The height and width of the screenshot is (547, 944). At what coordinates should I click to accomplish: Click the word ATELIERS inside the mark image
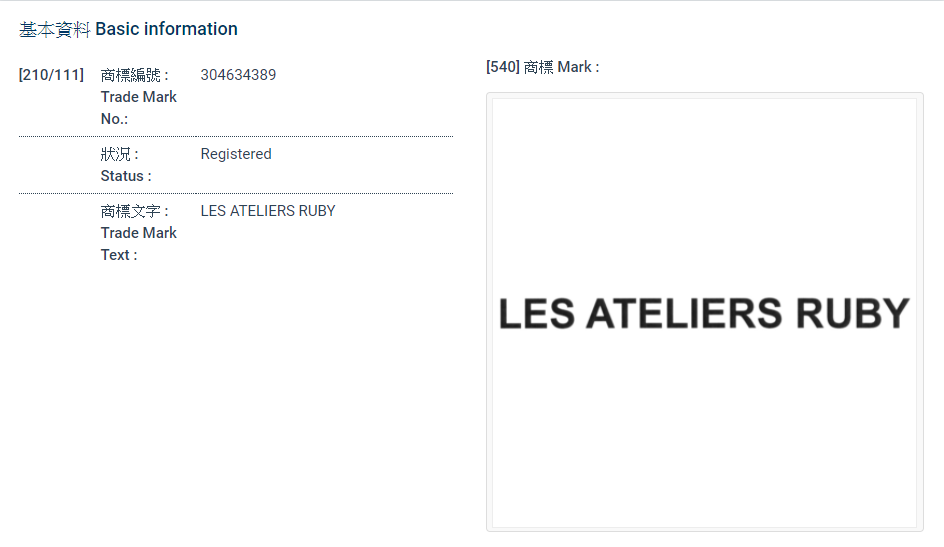pyautogui.click(x=685, y=314)
